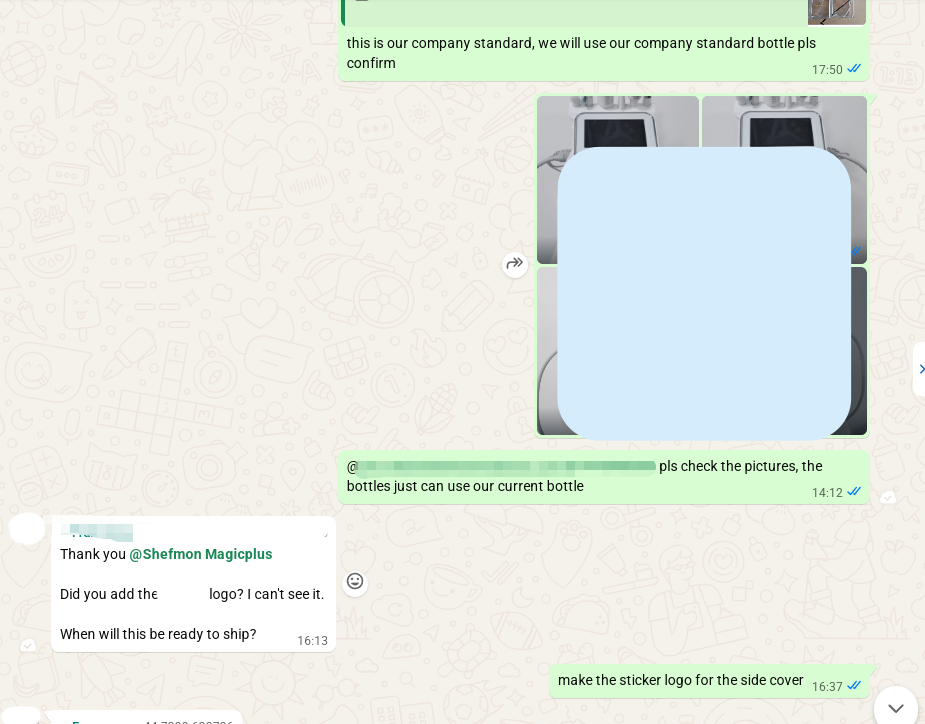Select the text "When will this be ready to ship?"

tap(158, 634)
